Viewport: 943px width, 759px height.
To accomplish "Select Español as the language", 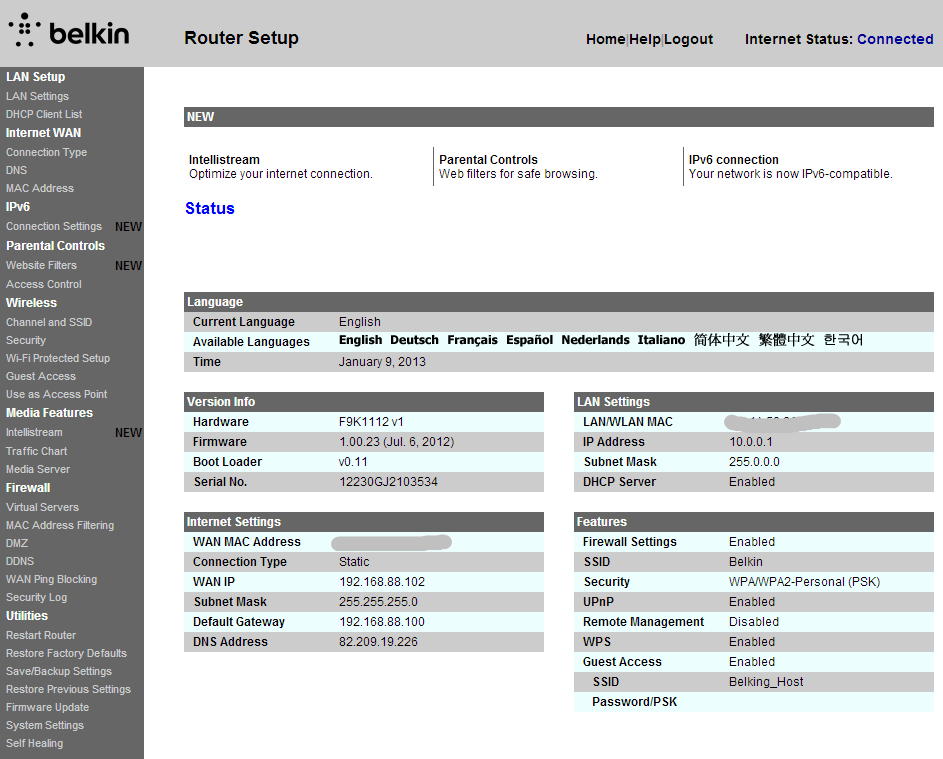I will point(529,339).
